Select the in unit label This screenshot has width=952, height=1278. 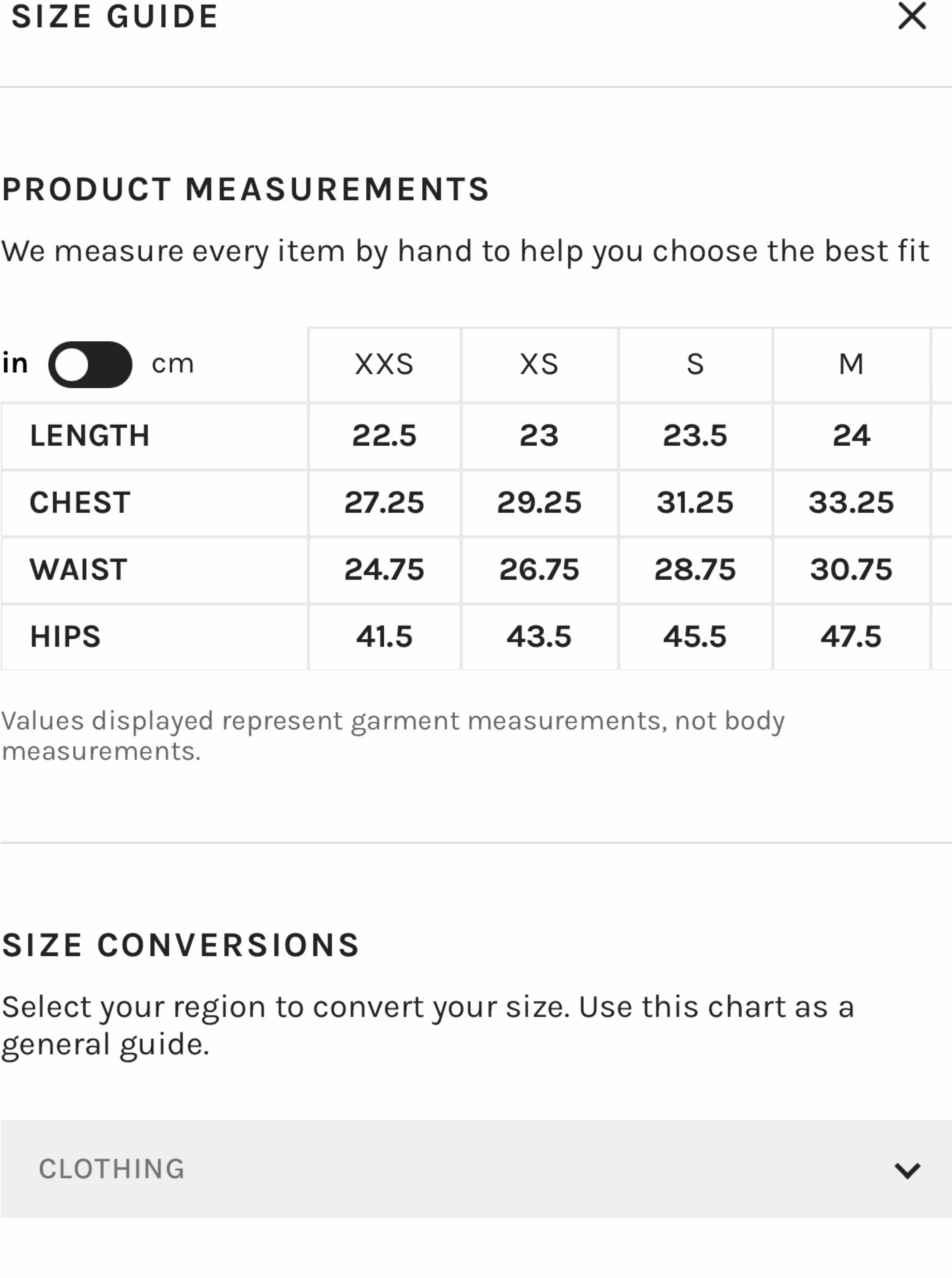(15, 363)
